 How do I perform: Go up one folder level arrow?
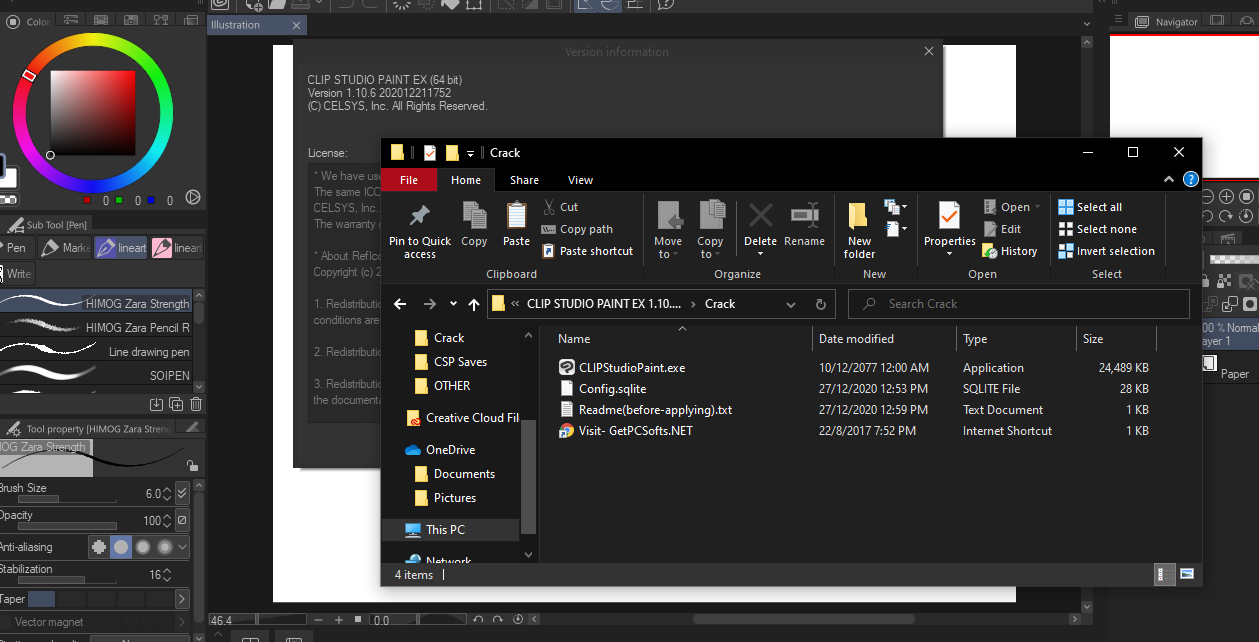coord(474,304)
